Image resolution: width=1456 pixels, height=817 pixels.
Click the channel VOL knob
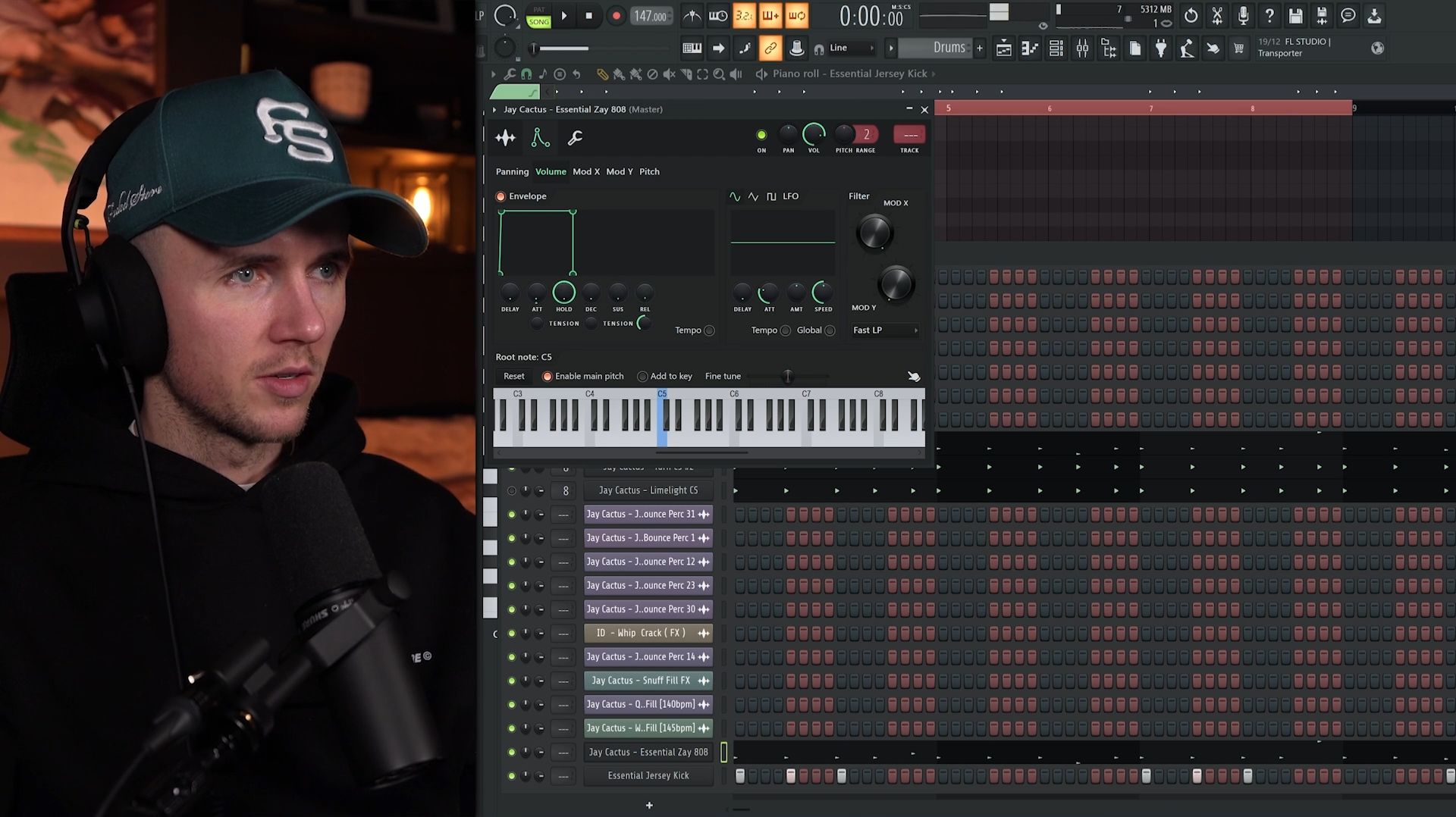814,134
